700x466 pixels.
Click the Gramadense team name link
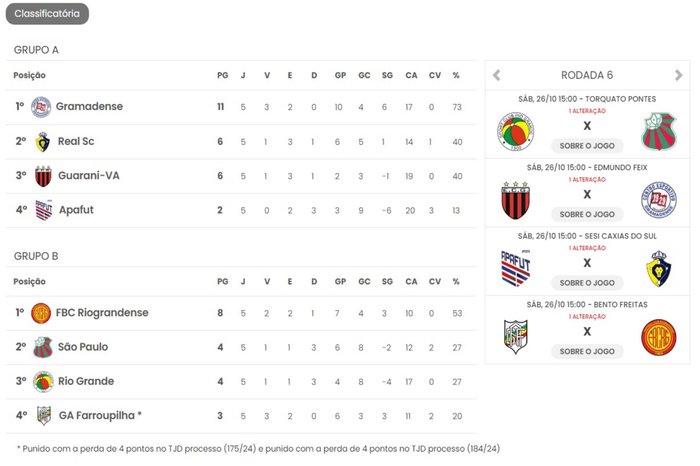pyautogui.click(x=89, y=106)
